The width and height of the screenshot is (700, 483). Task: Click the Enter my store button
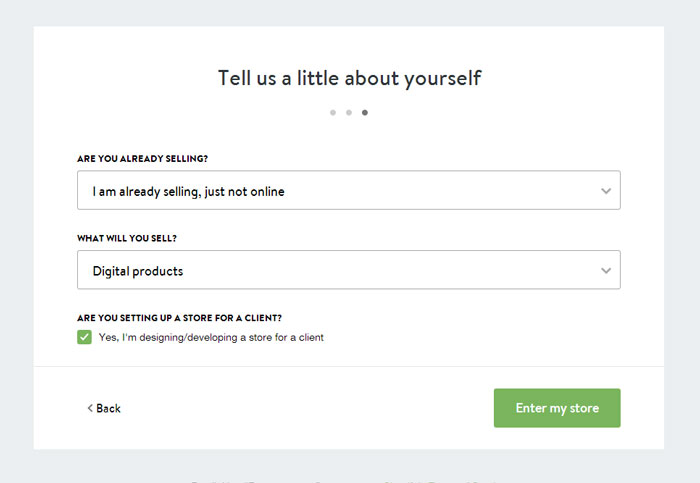coord(557,408)
